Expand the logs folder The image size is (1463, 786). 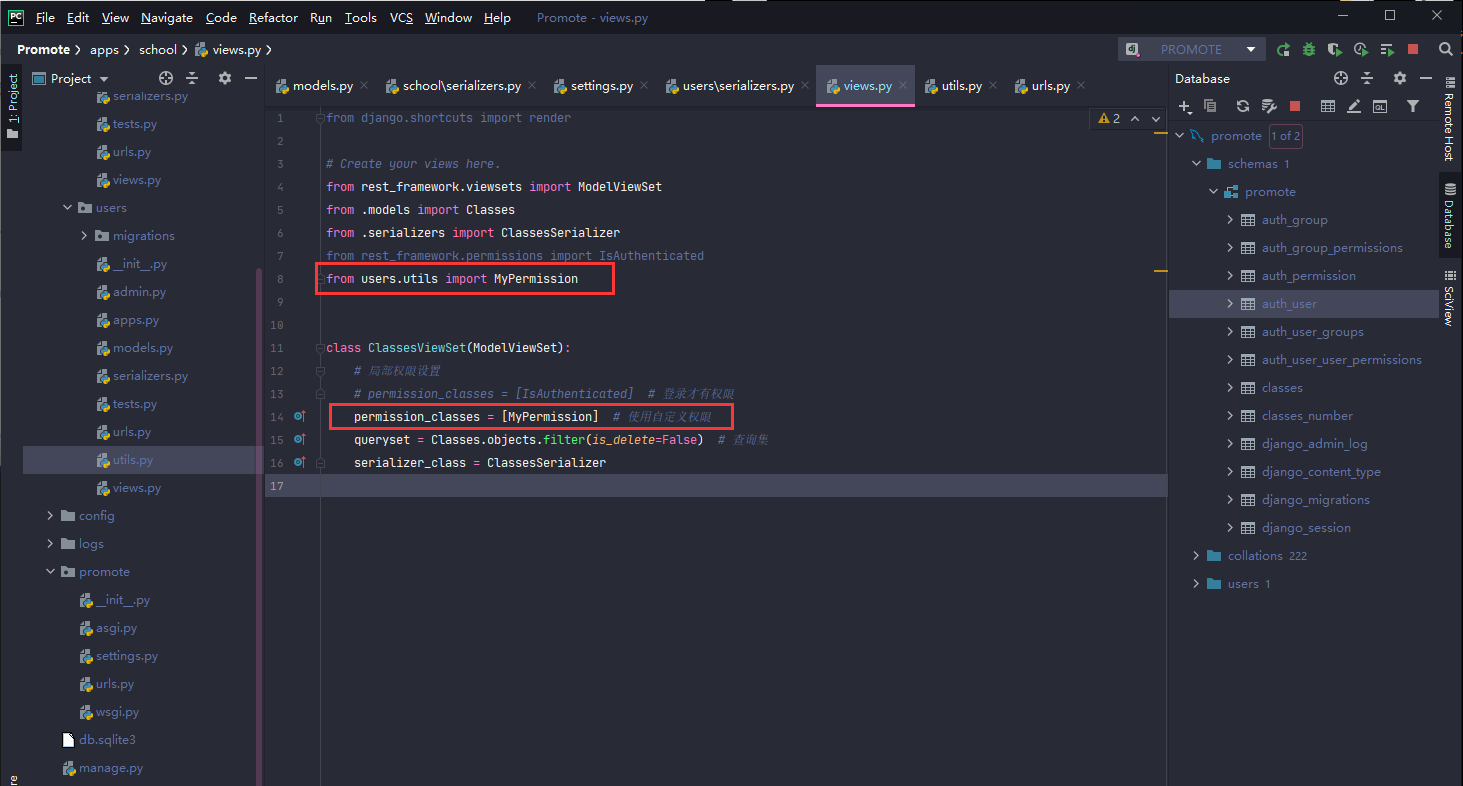click(x=51, y=544)
